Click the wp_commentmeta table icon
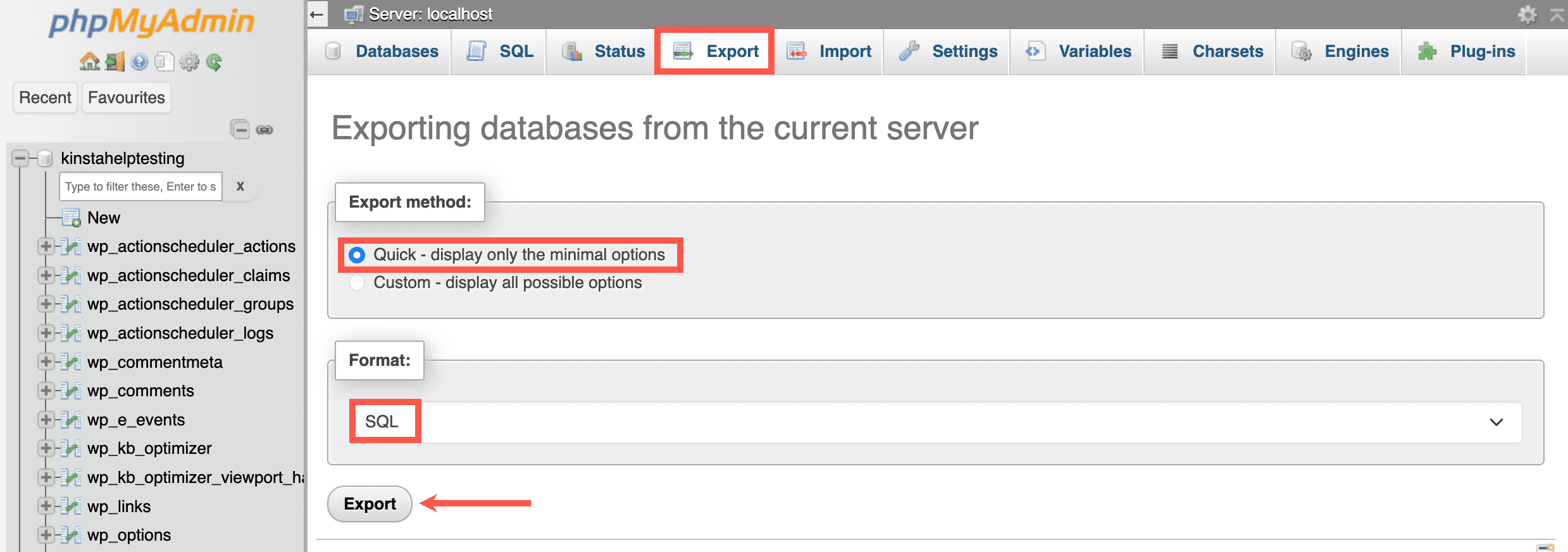The width and height of the screenshot is (1568, 552). click(72, 362)
